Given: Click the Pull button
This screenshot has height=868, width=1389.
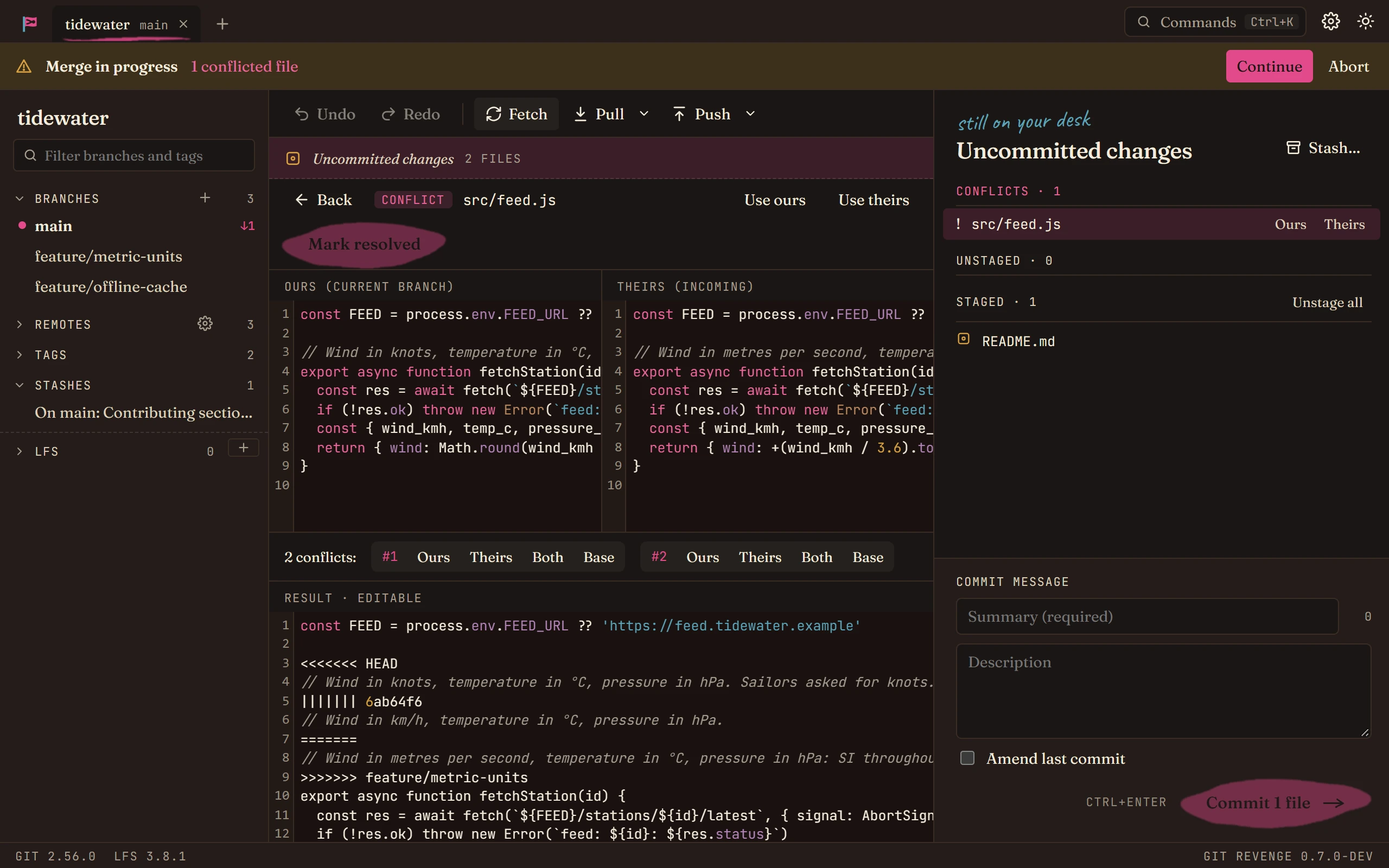Looking at the screenshot, I should coord(598,114).
